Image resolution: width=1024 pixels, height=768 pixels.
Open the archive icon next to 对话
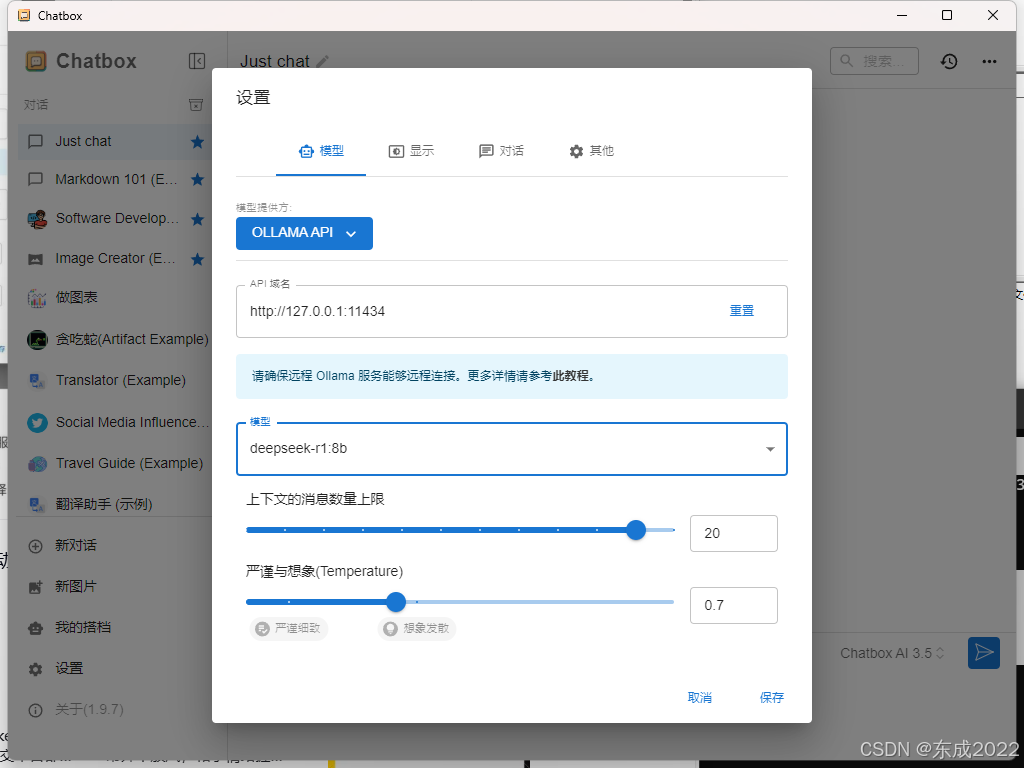pos(196,104)
